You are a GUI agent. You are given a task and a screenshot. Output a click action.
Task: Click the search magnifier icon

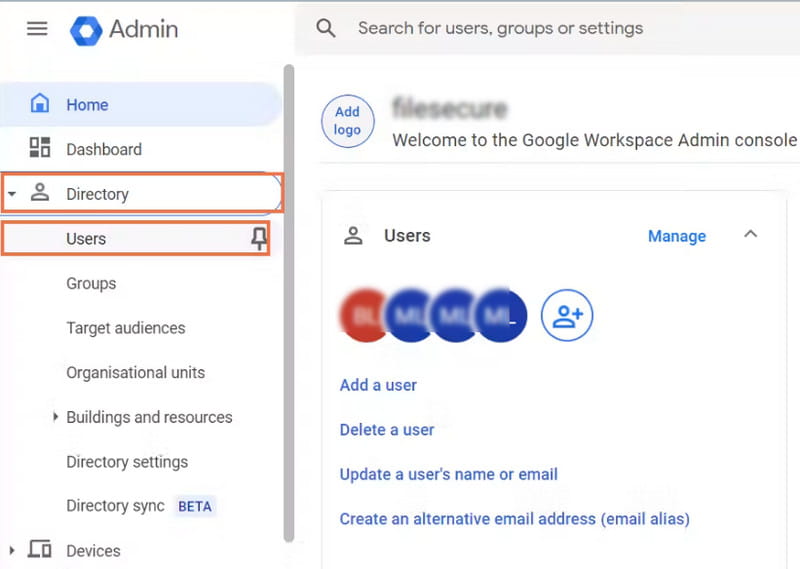326,28
